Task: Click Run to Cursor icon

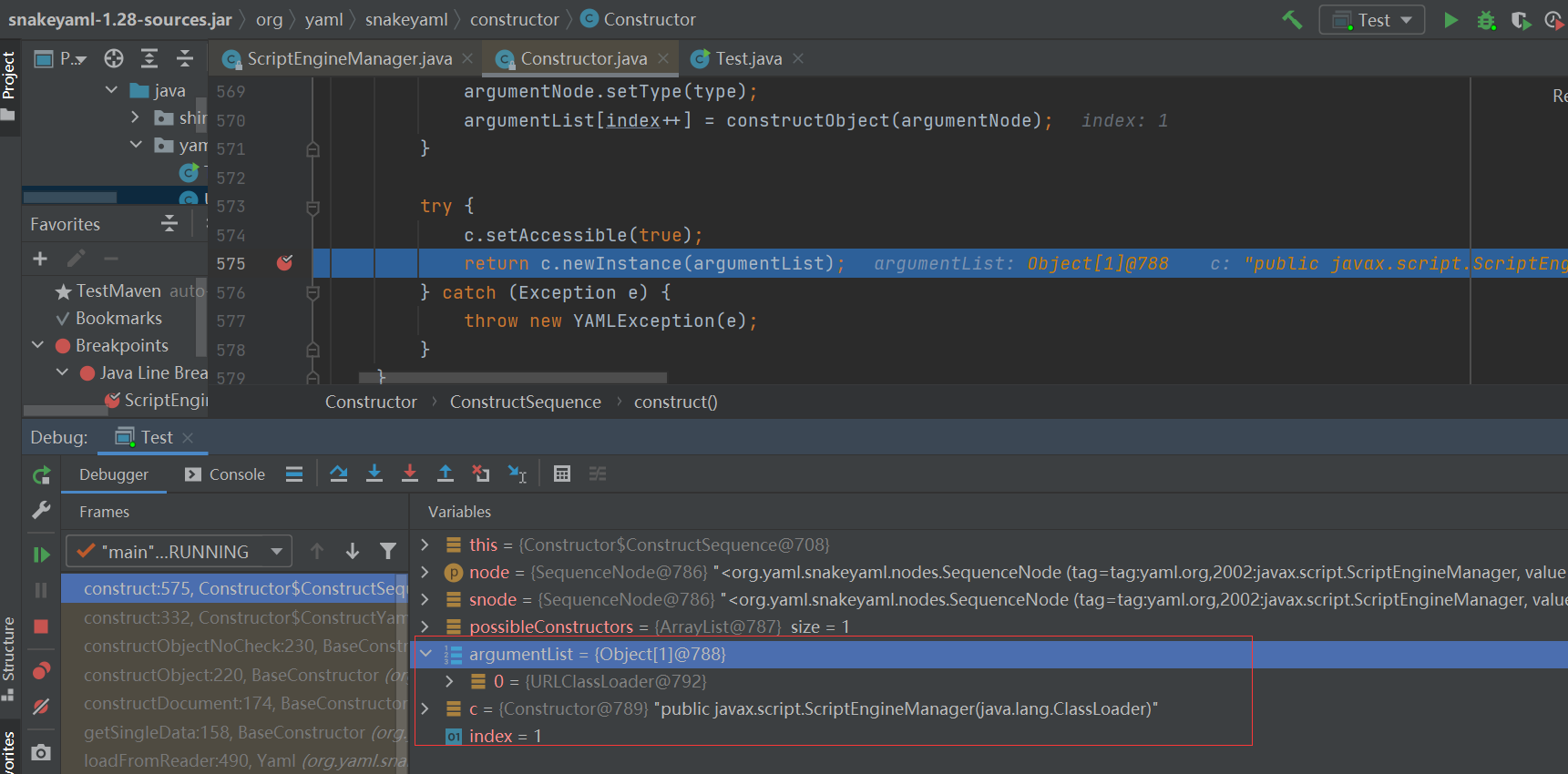Action: pos(517,474)
